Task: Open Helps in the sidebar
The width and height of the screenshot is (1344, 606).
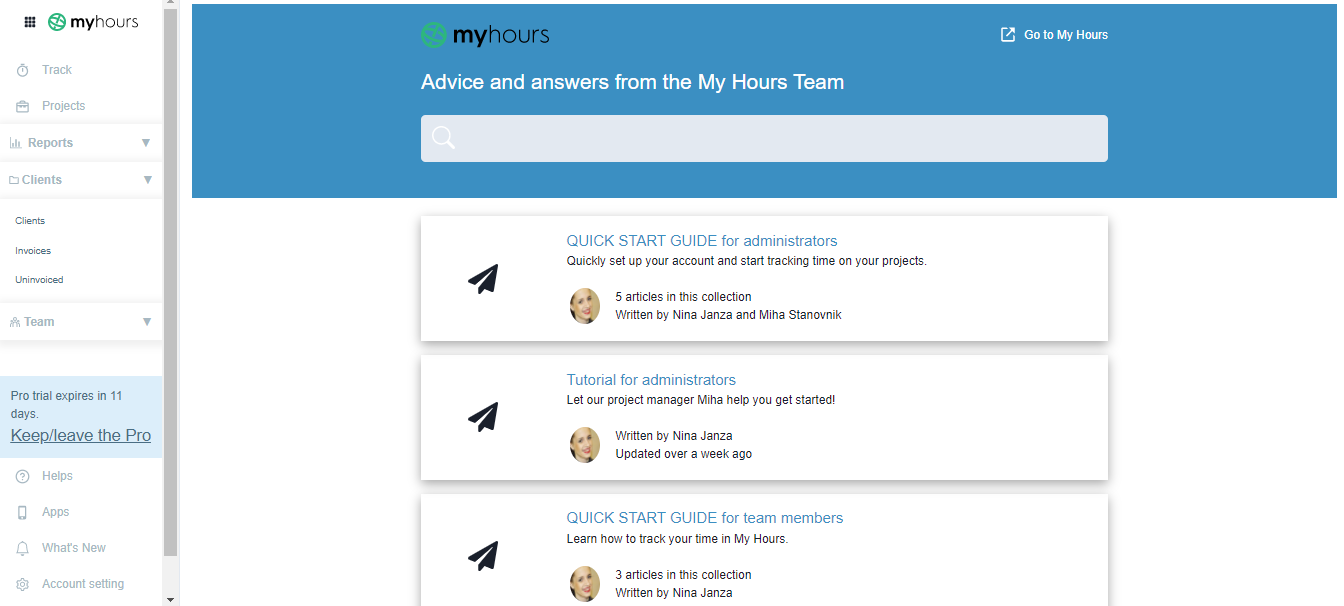Action: click(x=57, y=476)
